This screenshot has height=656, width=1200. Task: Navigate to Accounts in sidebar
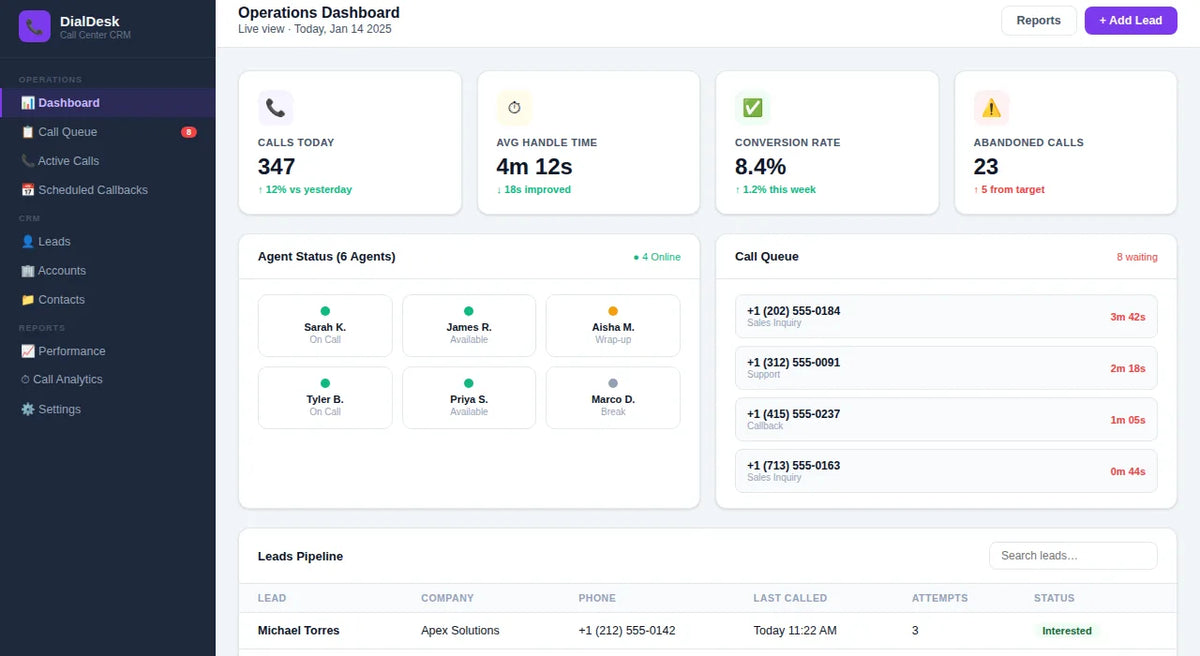[108, 271]
